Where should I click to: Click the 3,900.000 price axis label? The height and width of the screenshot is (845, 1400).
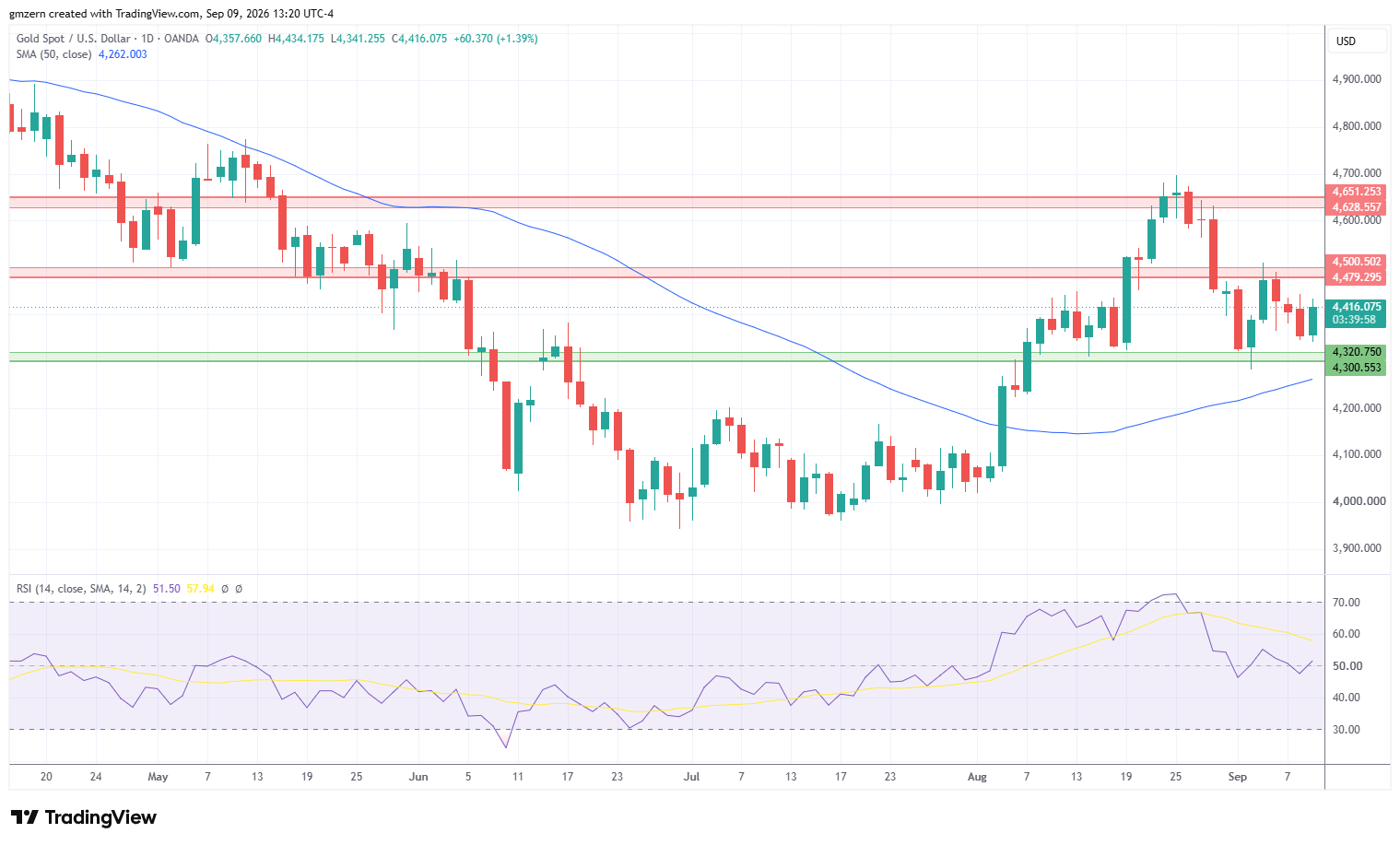pos(1357,548)
